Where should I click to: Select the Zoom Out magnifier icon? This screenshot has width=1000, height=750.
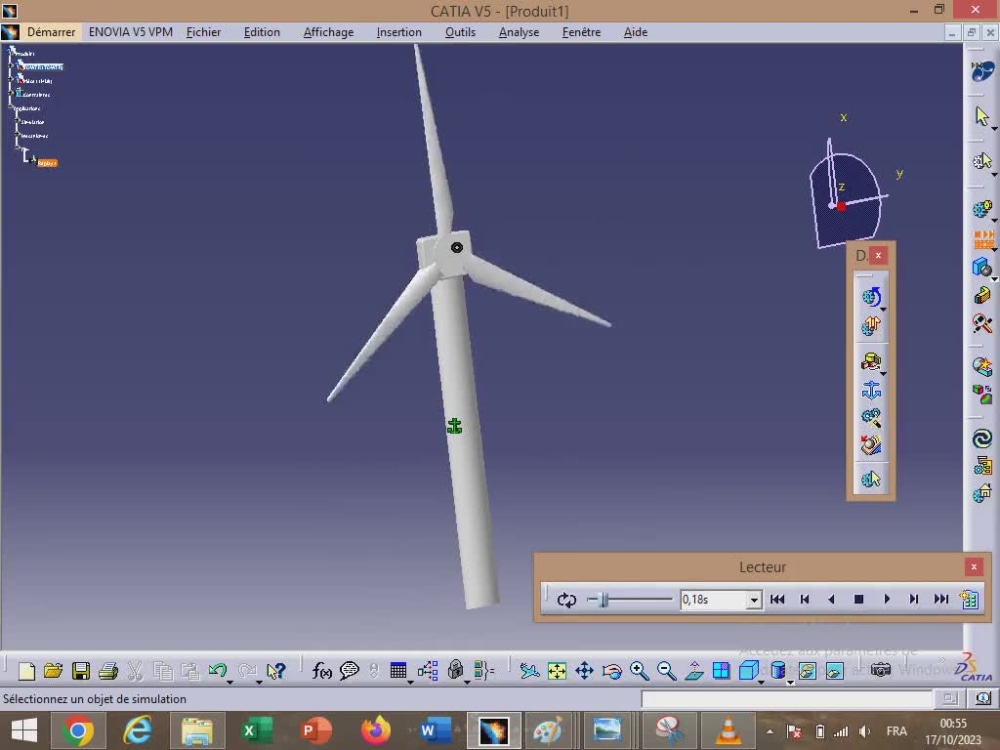(664, 670)
